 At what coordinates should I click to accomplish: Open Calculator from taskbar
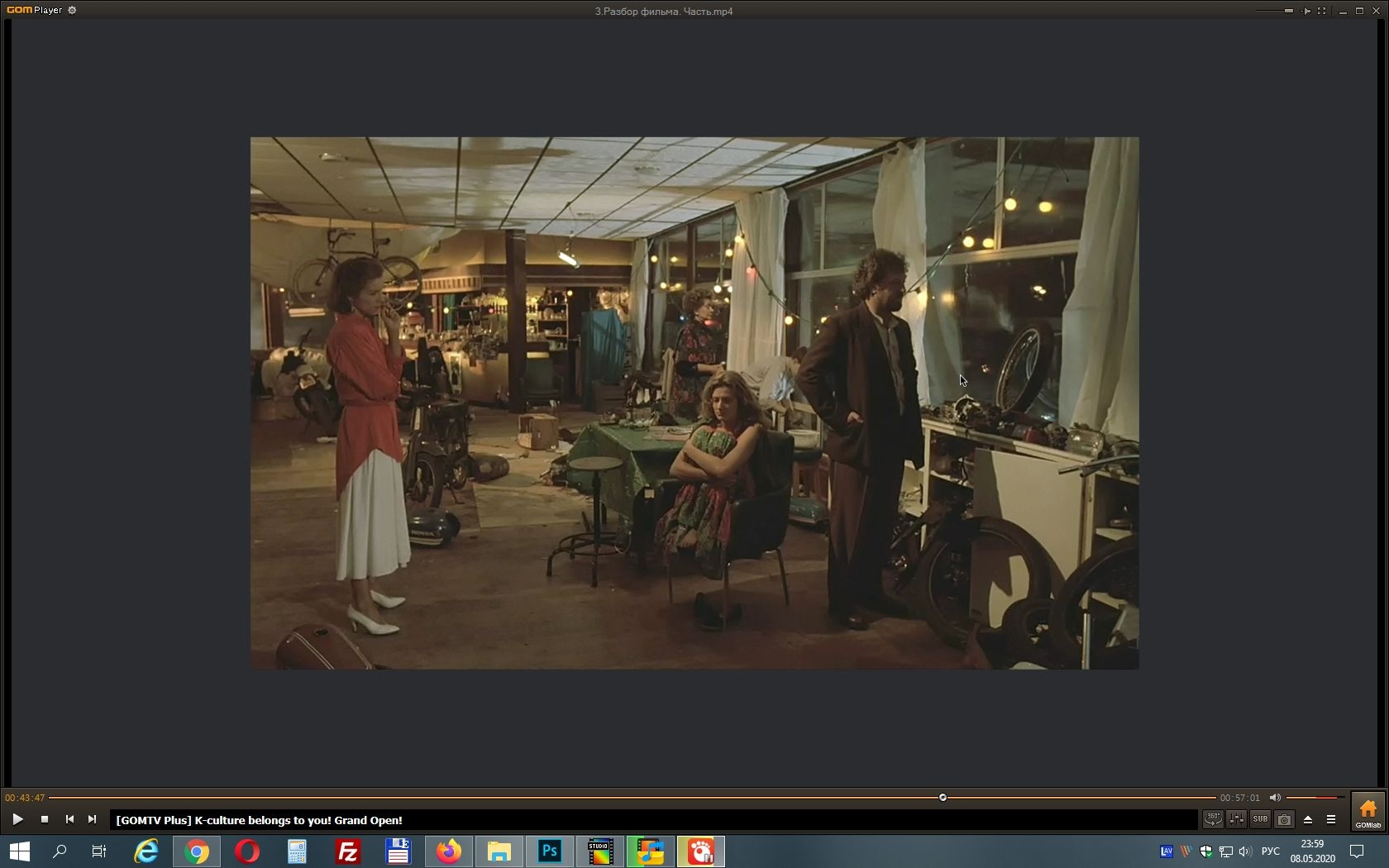tap(297, 851)
